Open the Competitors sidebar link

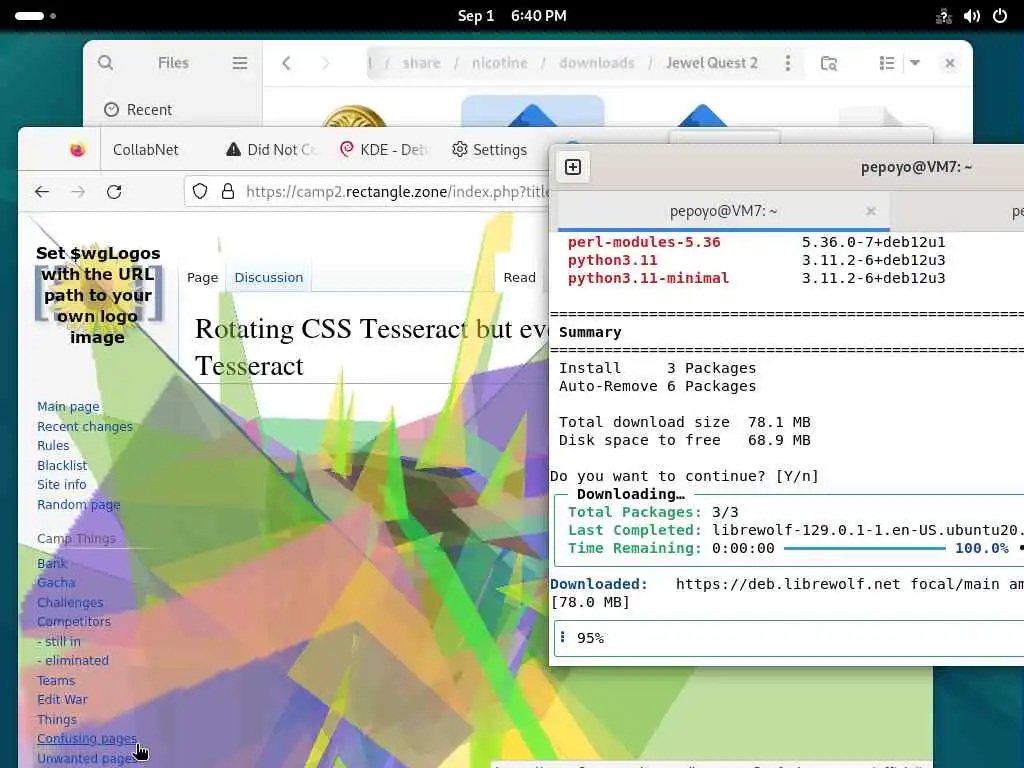coord(74,622)
